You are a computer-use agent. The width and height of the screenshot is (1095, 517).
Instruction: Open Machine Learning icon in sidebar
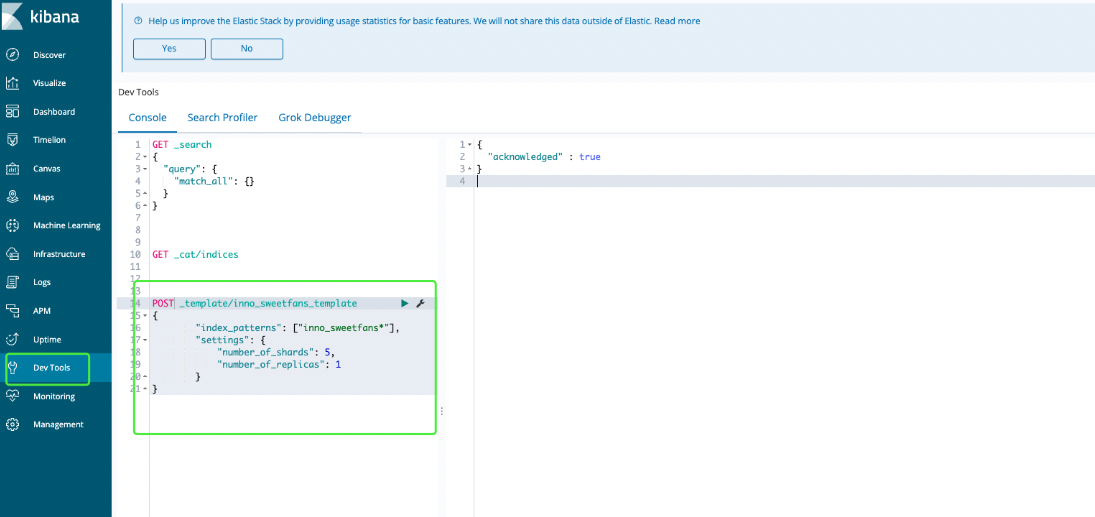(13, 226)
